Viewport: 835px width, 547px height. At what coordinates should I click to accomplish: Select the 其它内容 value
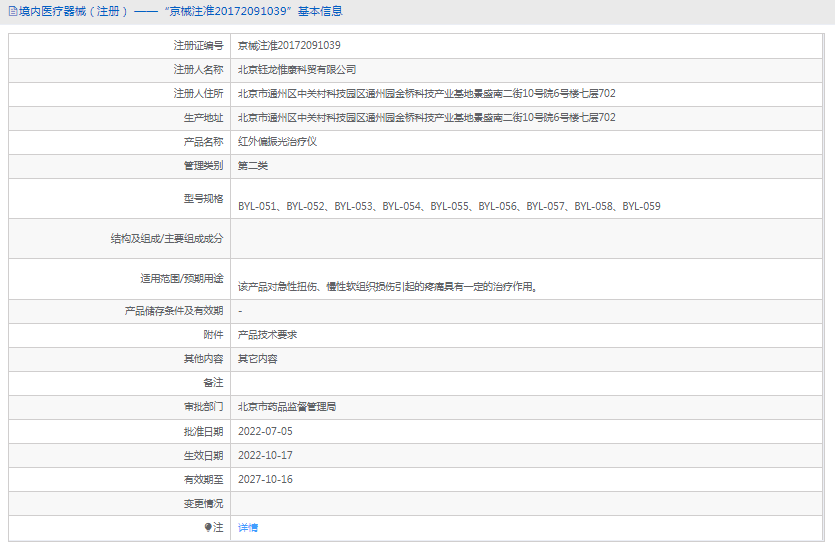(258, 358)
